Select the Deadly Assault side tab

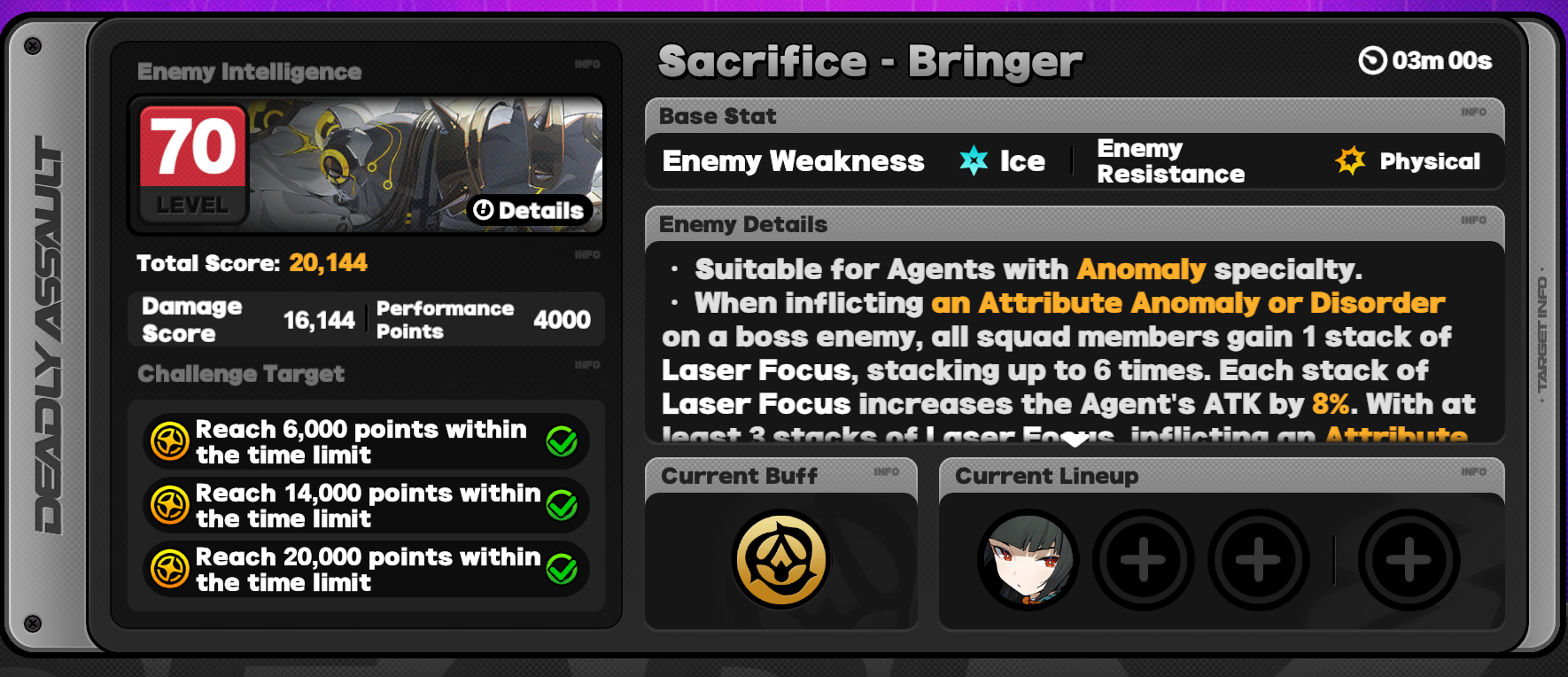coord(49,335)
